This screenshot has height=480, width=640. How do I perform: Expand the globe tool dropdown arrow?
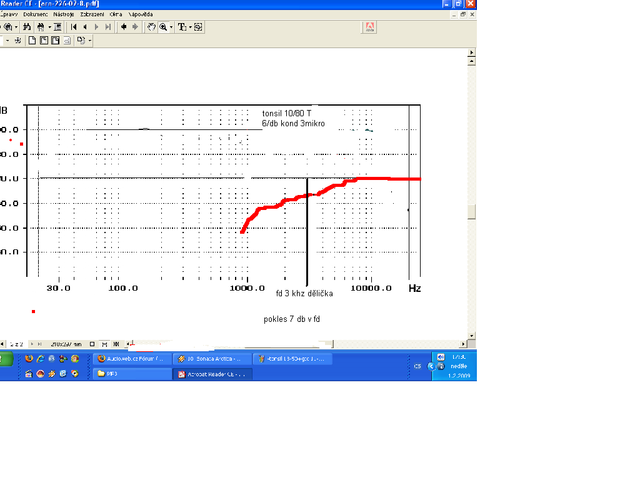click(x=16, y=27)
